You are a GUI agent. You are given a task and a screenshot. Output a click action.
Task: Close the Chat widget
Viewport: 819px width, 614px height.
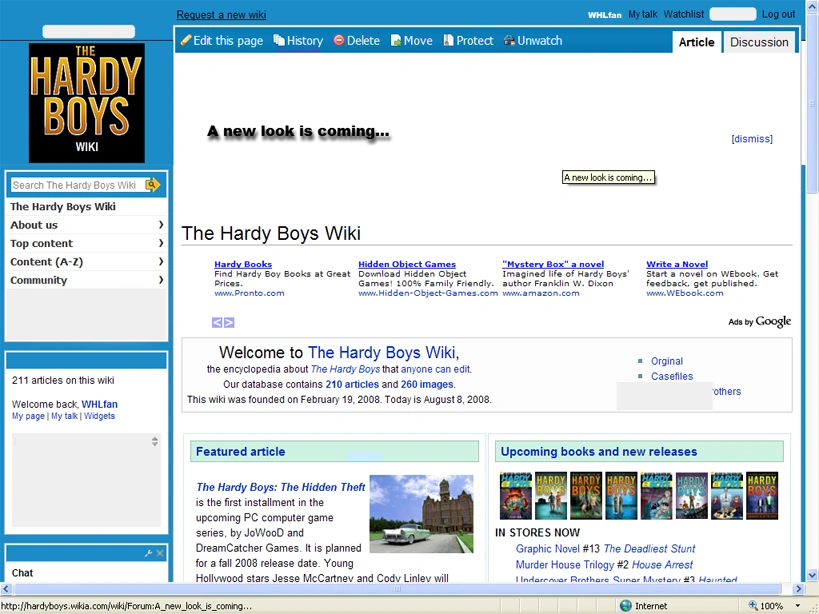point(160,553)
